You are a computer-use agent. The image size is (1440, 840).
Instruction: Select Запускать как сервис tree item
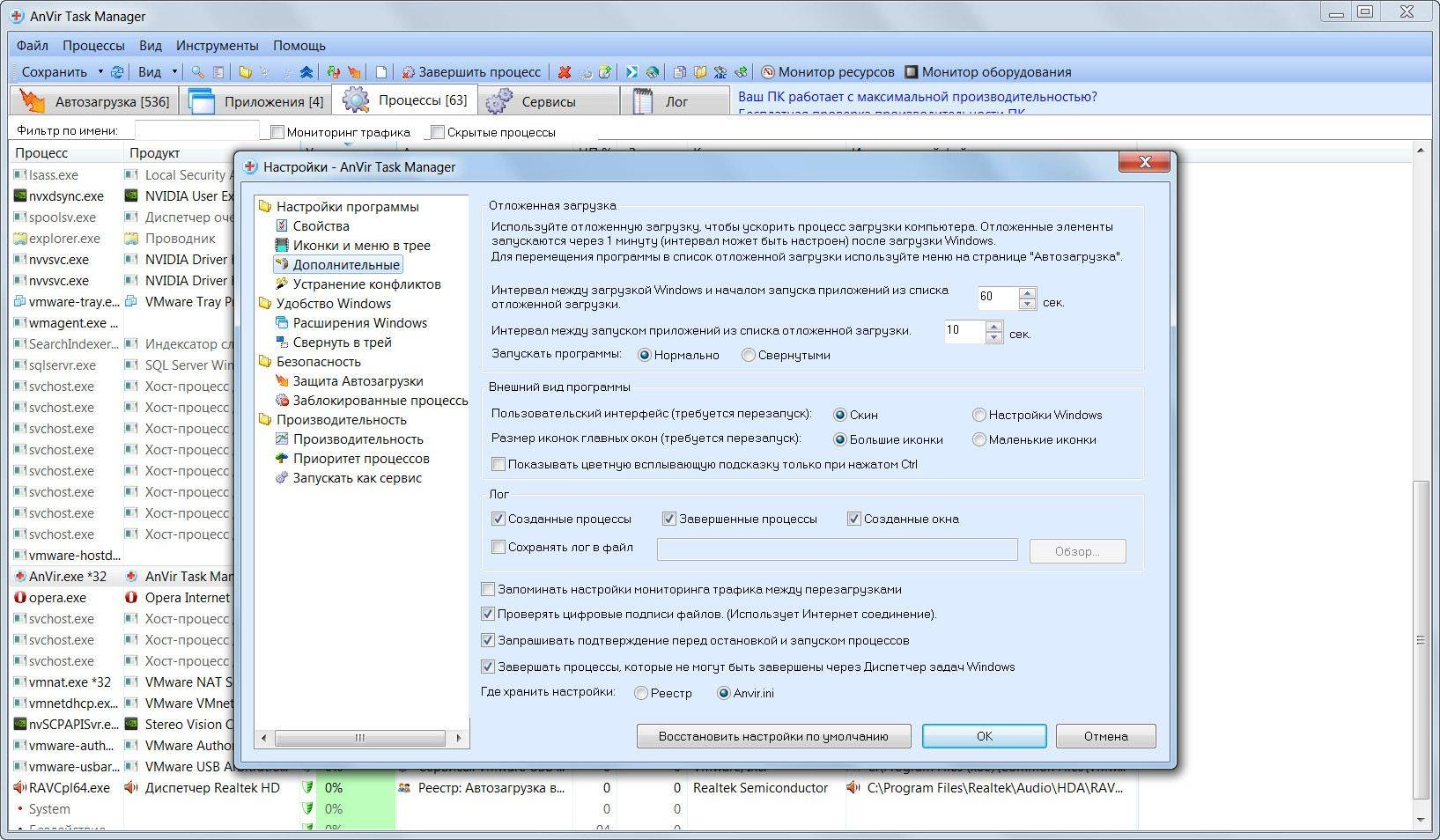[348, 478]
